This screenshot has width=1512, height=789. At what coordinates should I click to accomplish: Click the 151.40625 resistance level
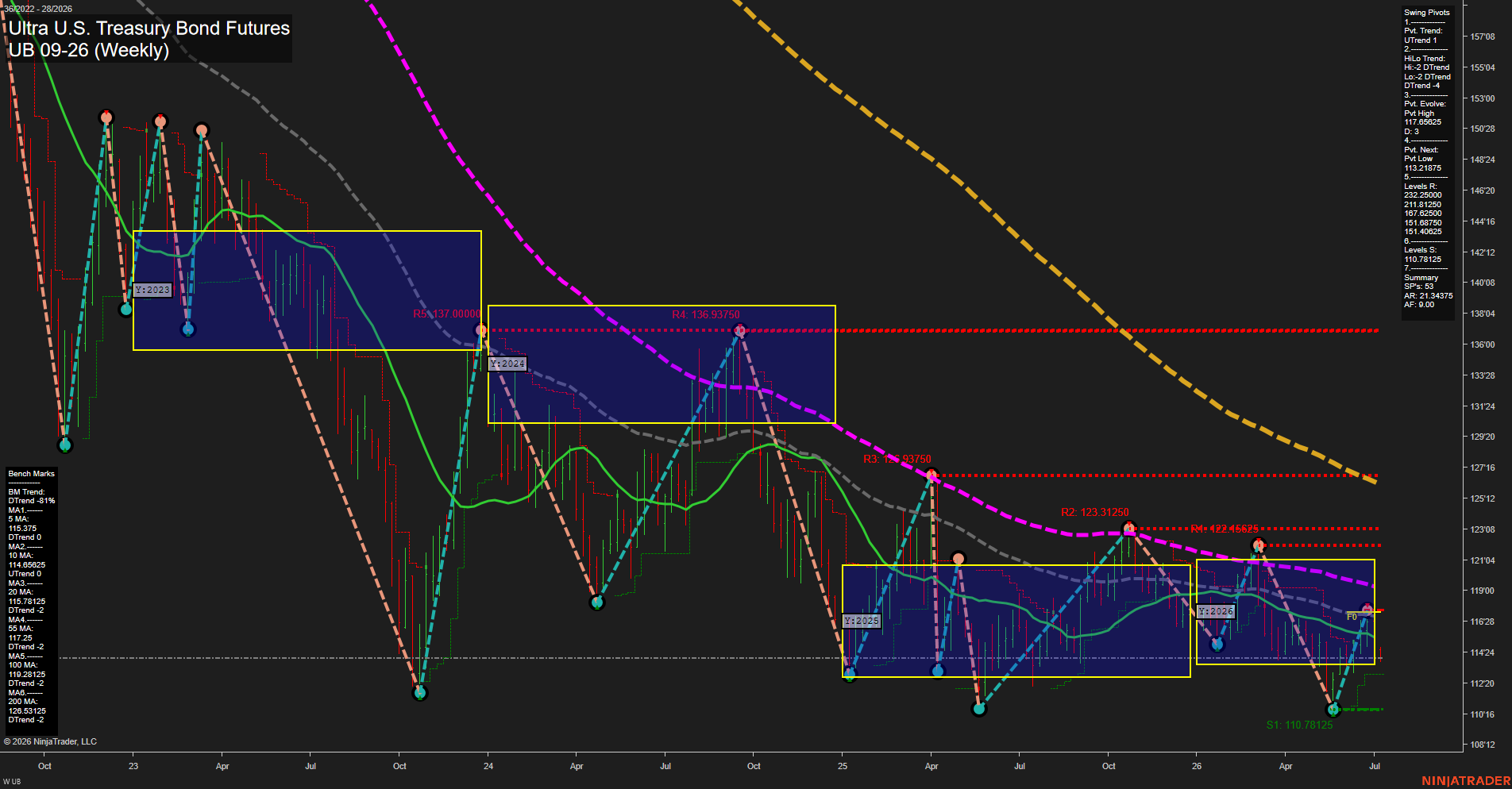pos(1423,232)
